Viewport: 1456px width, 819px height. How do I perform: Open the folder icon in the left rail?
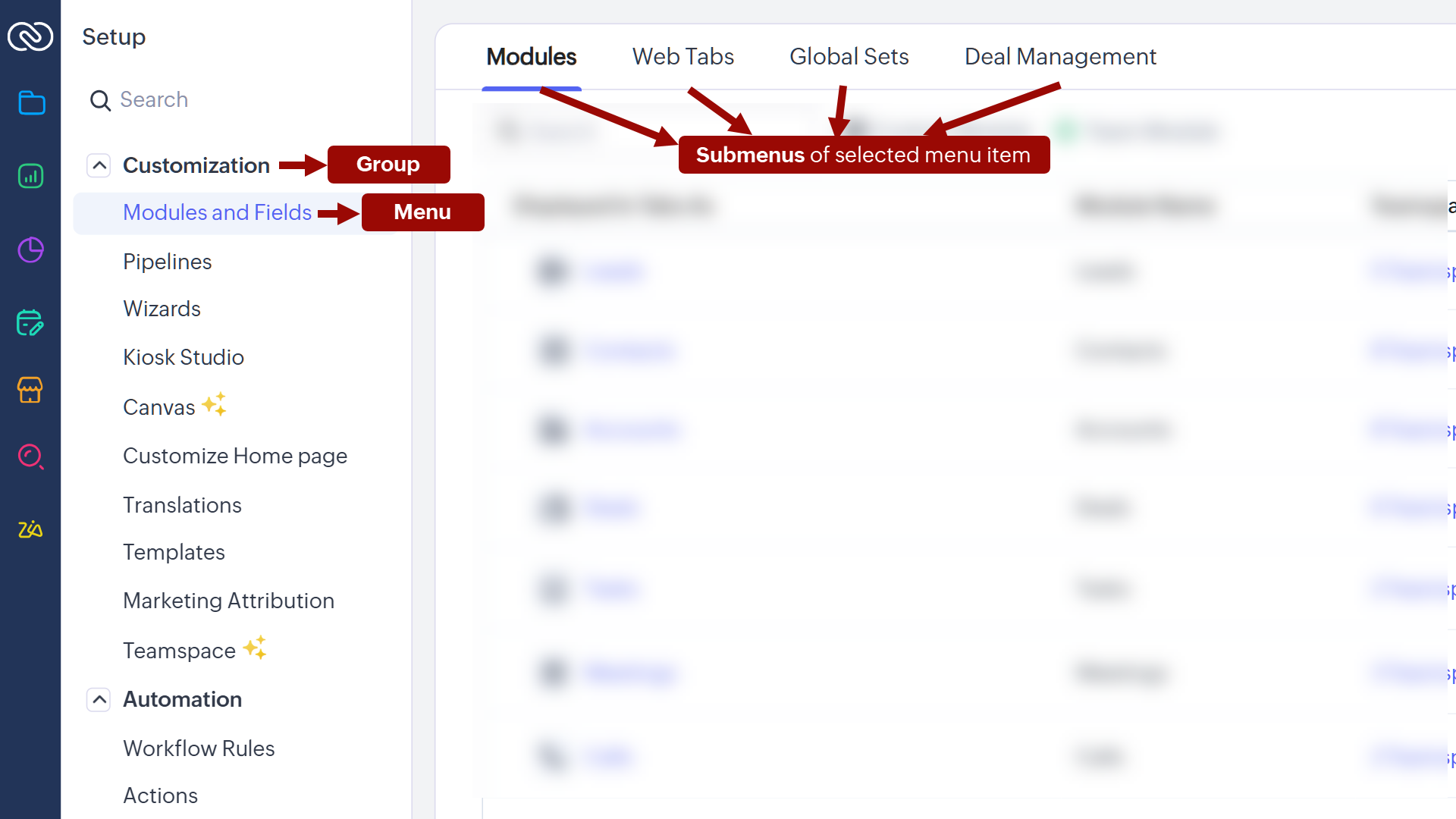click(31, 102)
